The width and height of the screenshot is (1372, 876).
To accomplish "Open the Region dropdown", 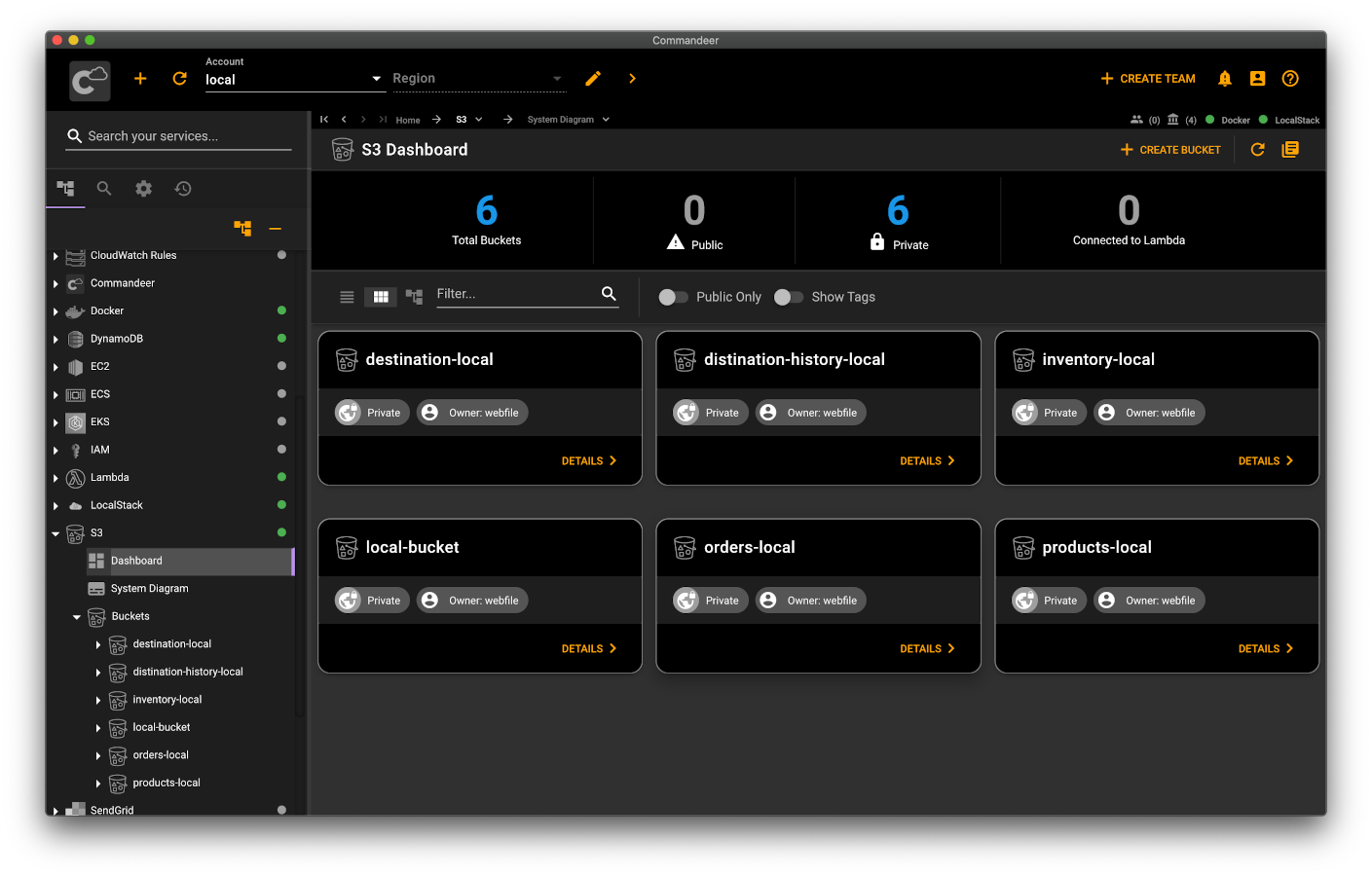I will coord(477,79).
